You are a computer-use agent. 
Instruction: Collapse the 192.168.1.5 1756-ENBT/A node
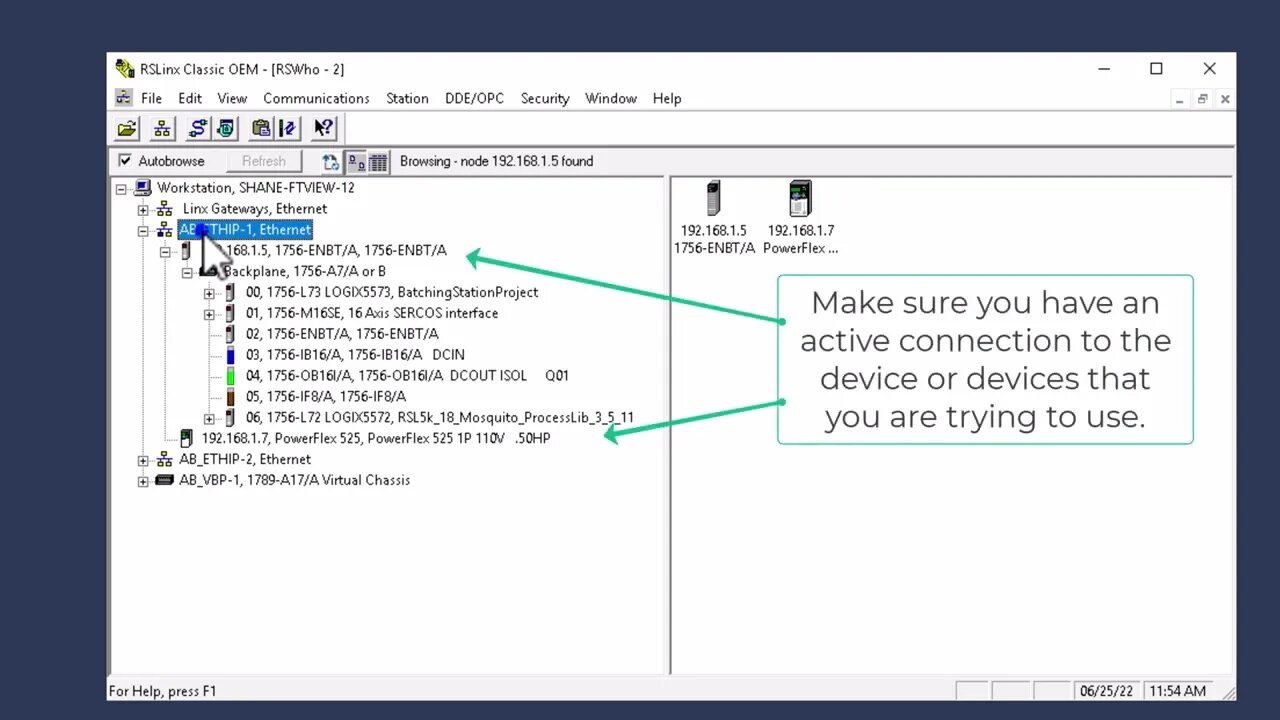click(165, 251)
